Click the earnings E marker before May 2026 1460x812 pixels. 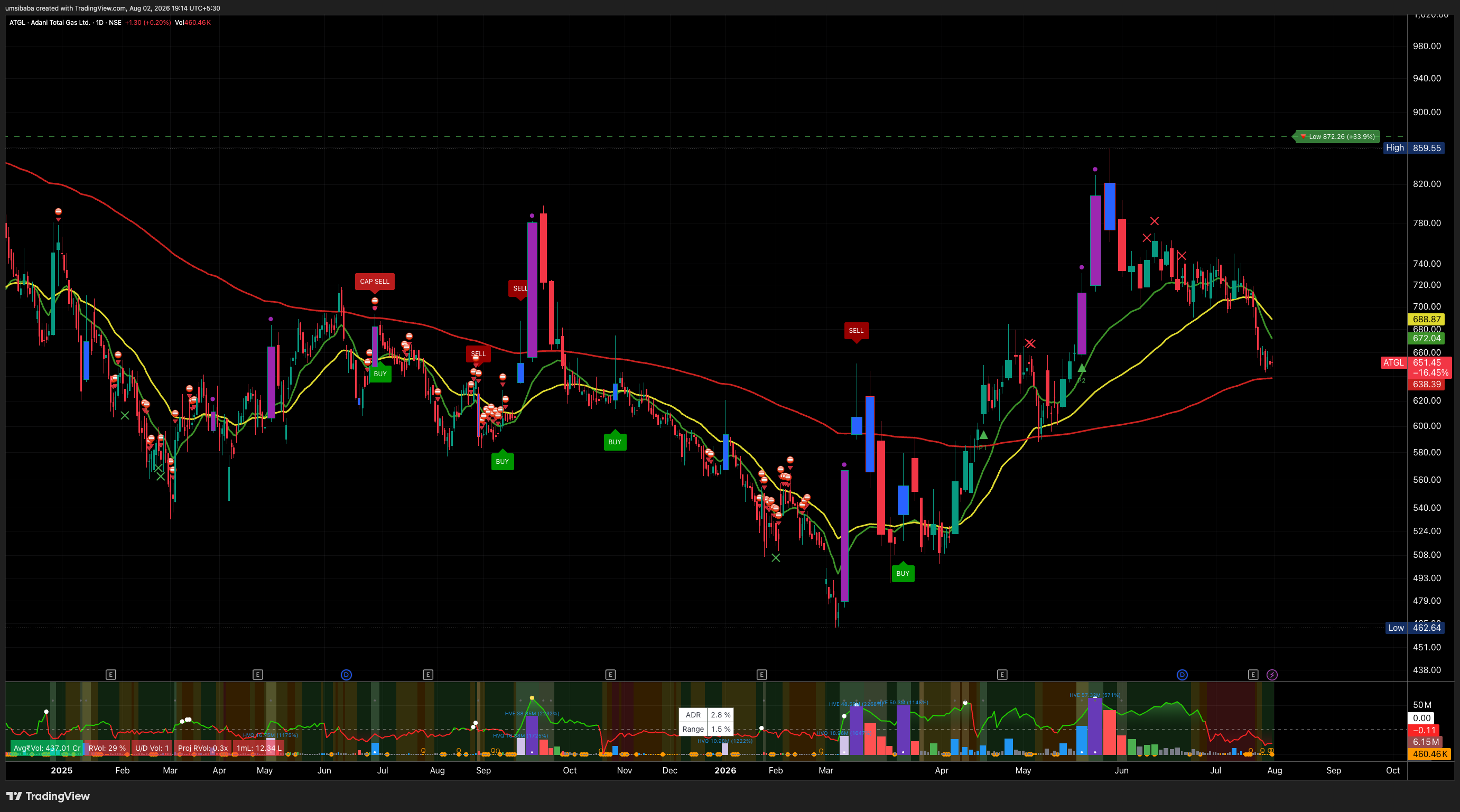pos(1002,674)
